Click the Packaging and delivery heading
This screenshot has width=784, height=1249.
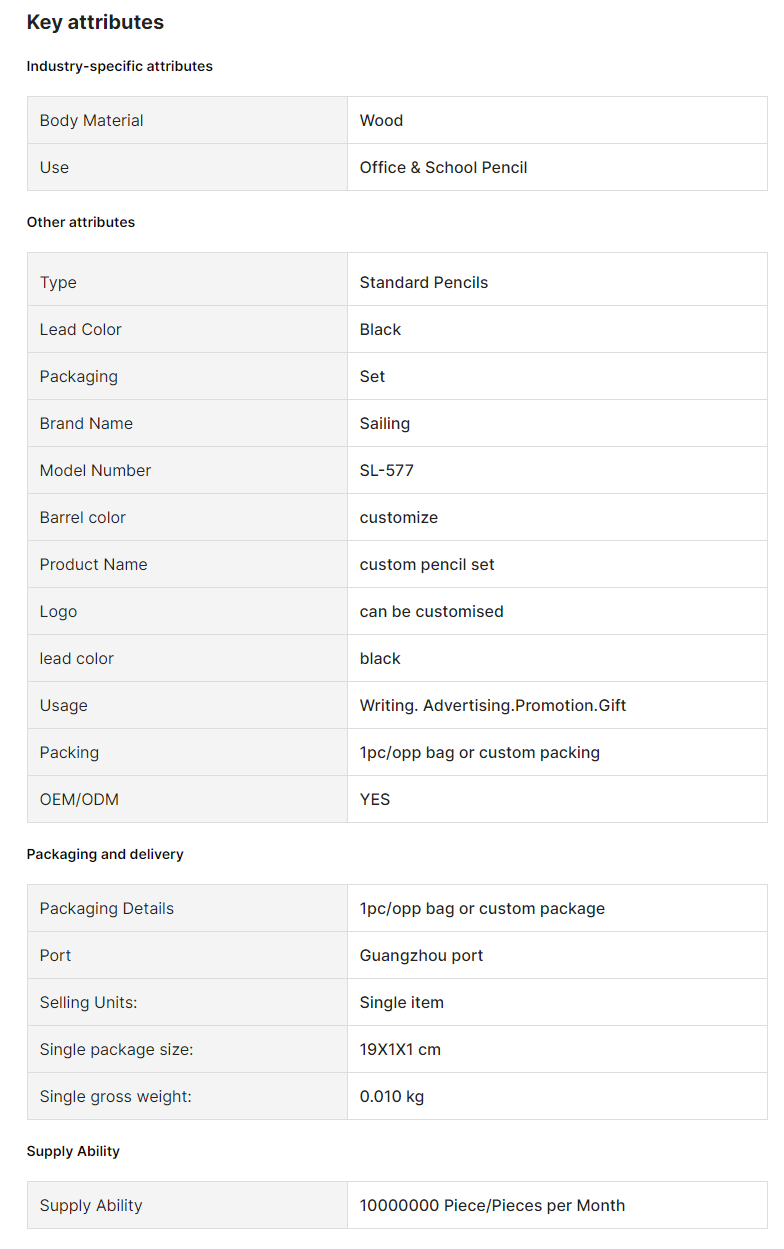click(x=105, y=854)
